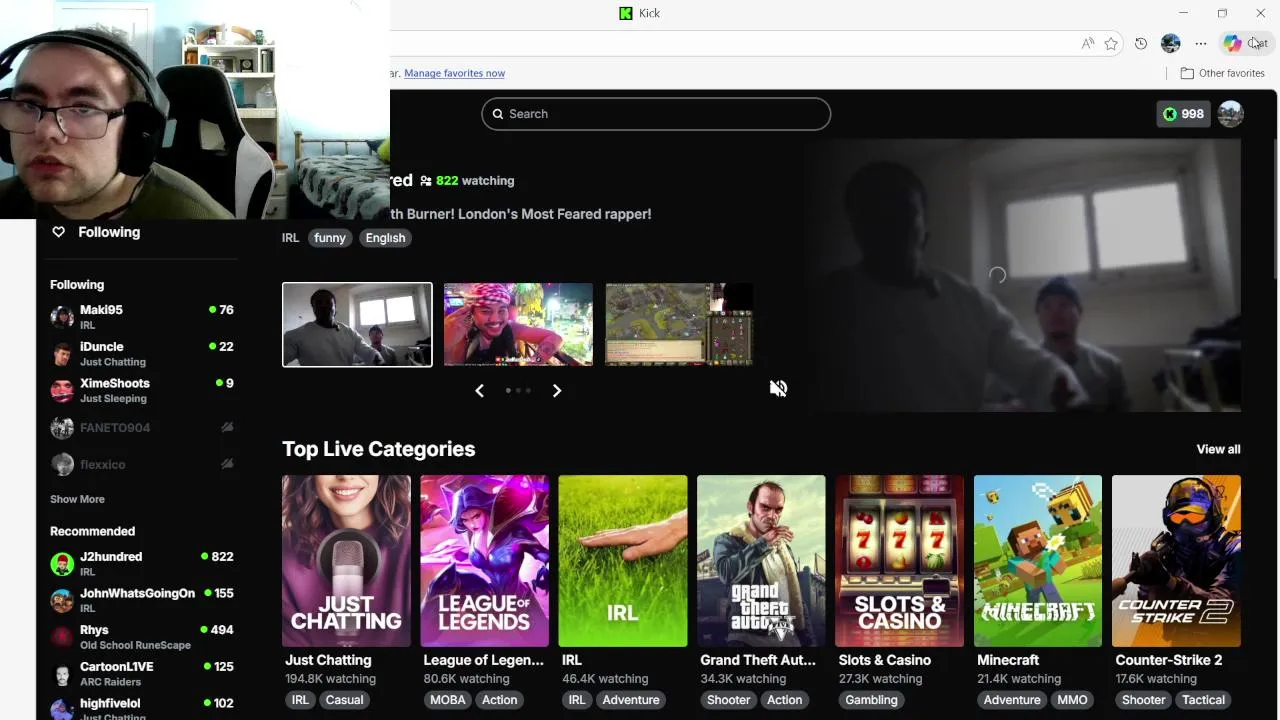Open J2hundred's recommended channel avatar
Viewport: 1280px width, 720px height.
tap(62, 564)
